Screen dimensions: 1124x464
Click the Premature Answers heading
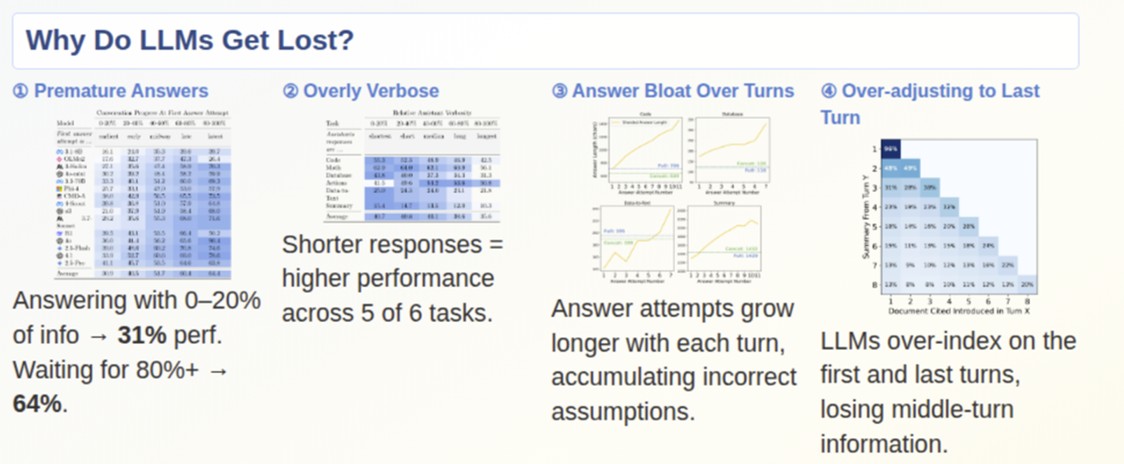click(121, 91)
